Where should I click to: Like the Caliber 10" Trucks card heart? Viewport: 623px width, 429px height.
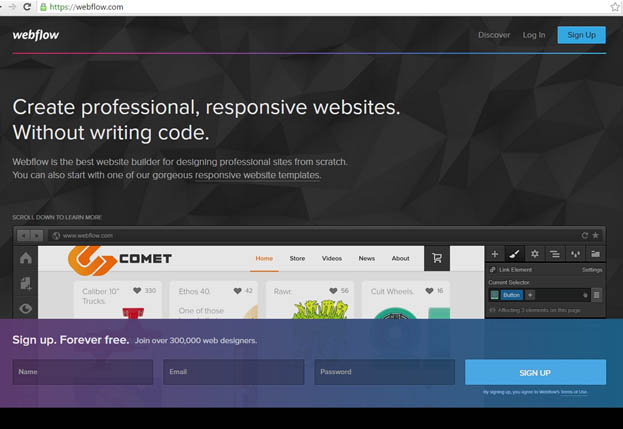[137, 291]
